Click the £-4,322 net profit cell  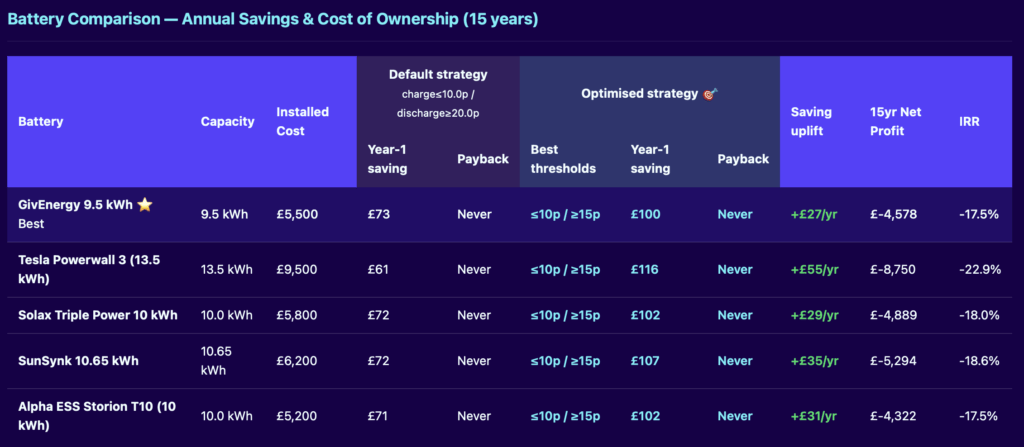click(896, 415)
